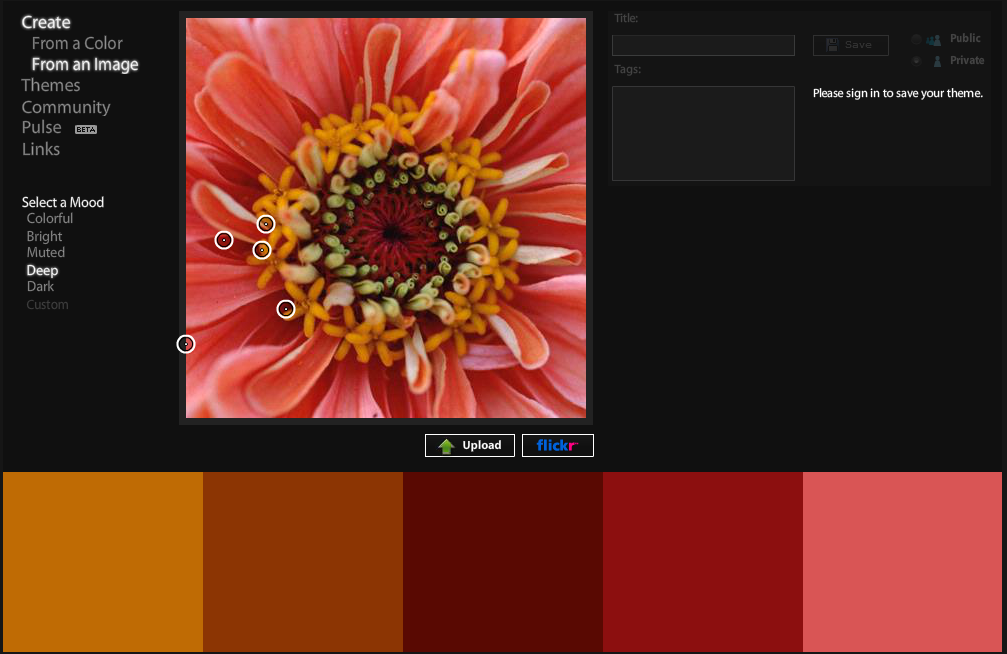The height and width of the screenshot is (654, 1007).
Task: Open the Create section
Action: [x=46, y=22]
